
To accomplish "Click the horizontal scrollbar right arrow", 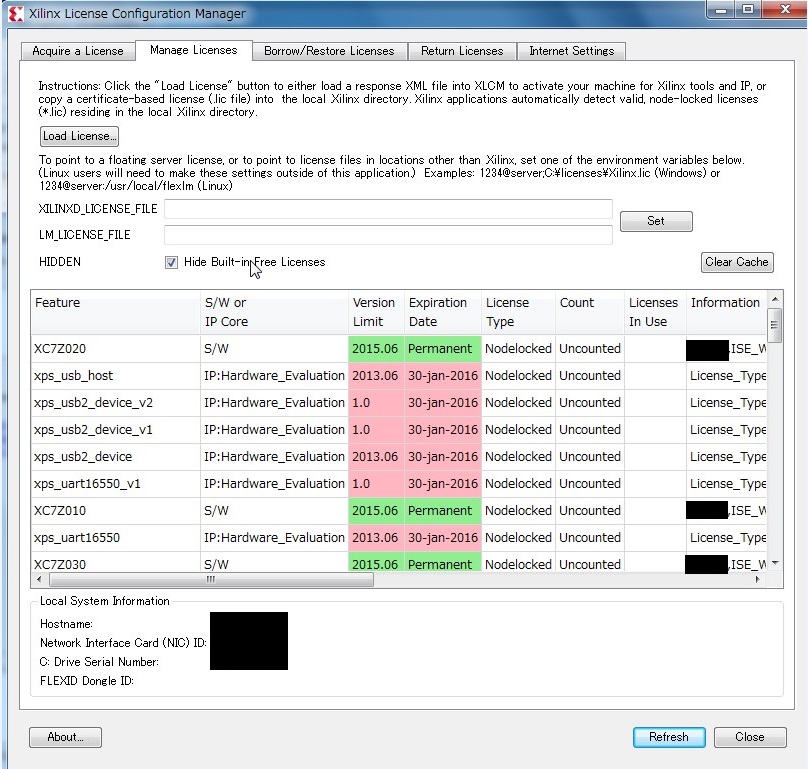I will (x=757, y=580).
